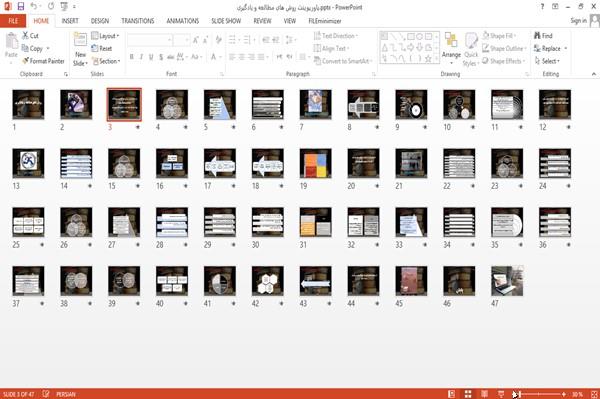This screenshot has width=600, height=399.
Task: Fit slide to window icon in status bar
Action: (594, 394)
